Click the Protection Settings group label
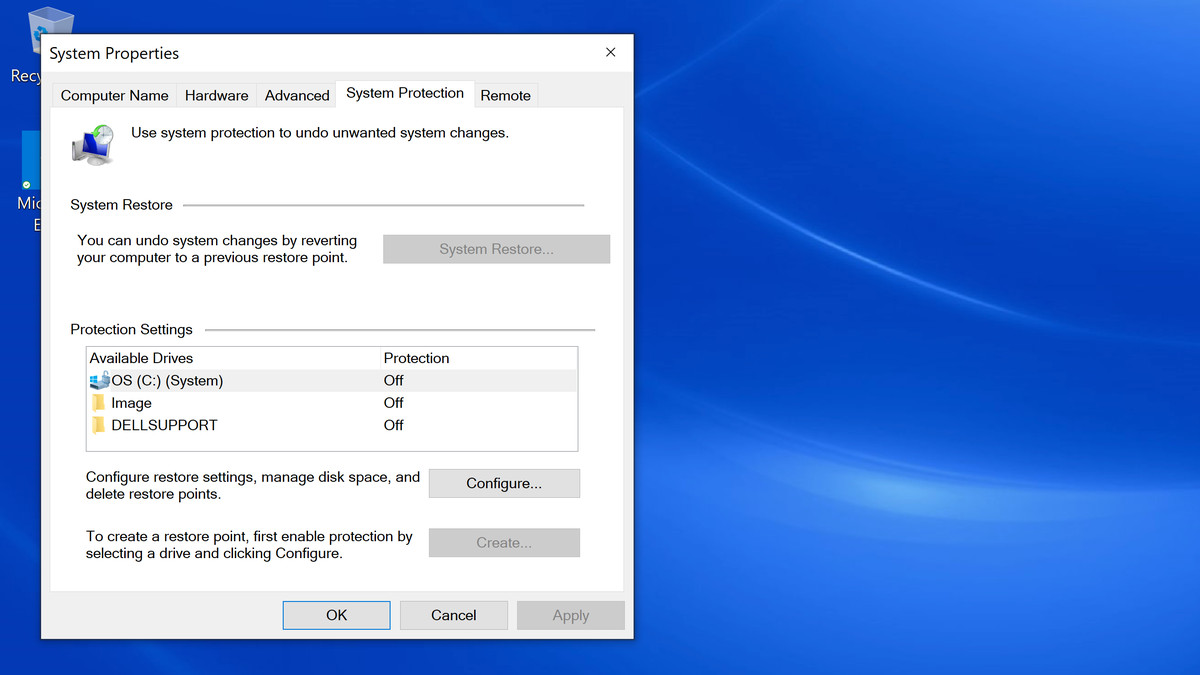Image resolution: width=1200 pixels, height=675 pixels. click(131, 329)
